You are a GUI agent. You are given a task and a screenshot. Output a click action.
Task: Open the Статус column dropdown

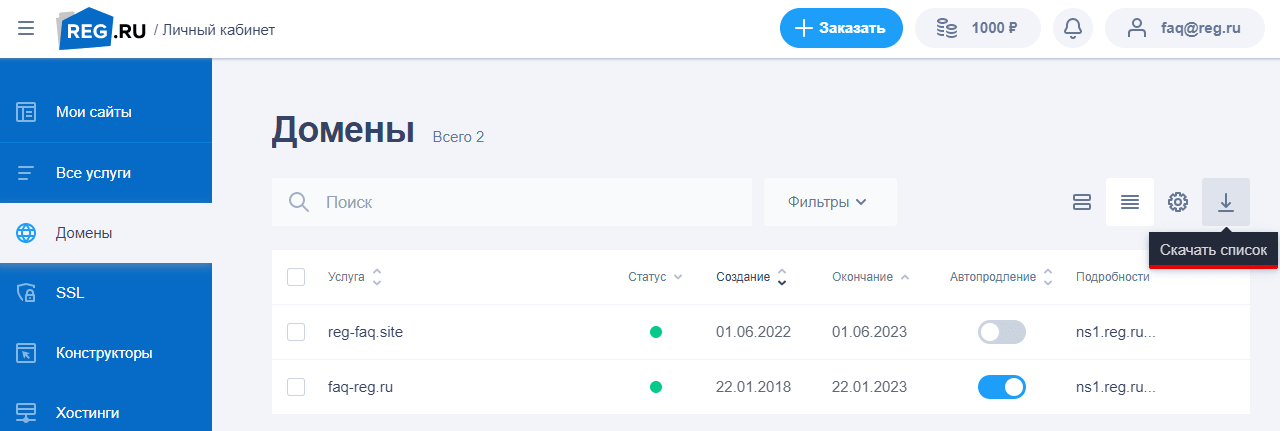click(x=655, y=277)
